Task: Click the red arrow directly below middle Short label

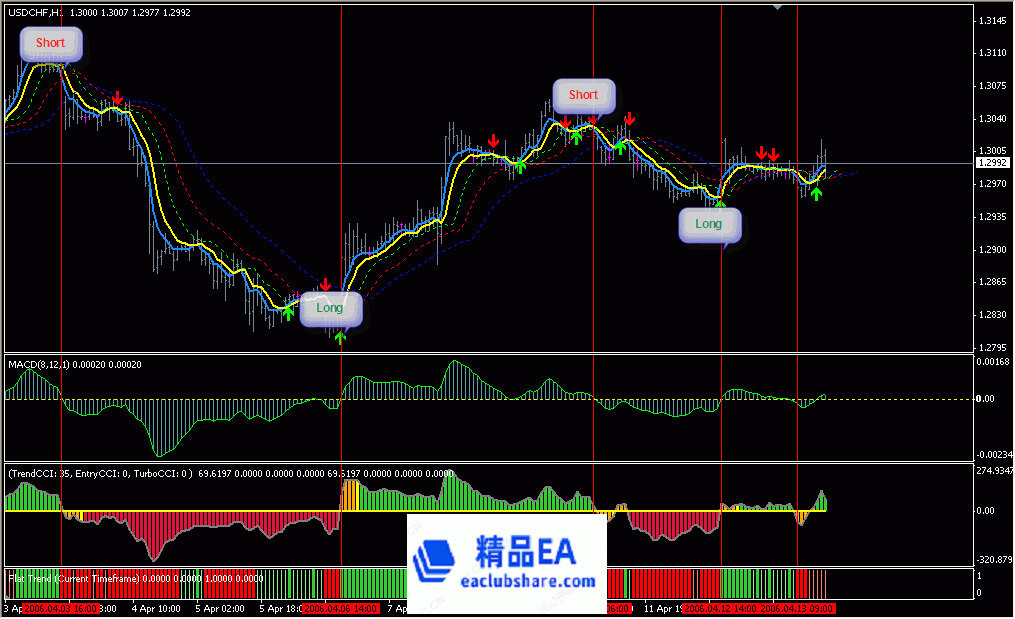Action: point(592,120)
